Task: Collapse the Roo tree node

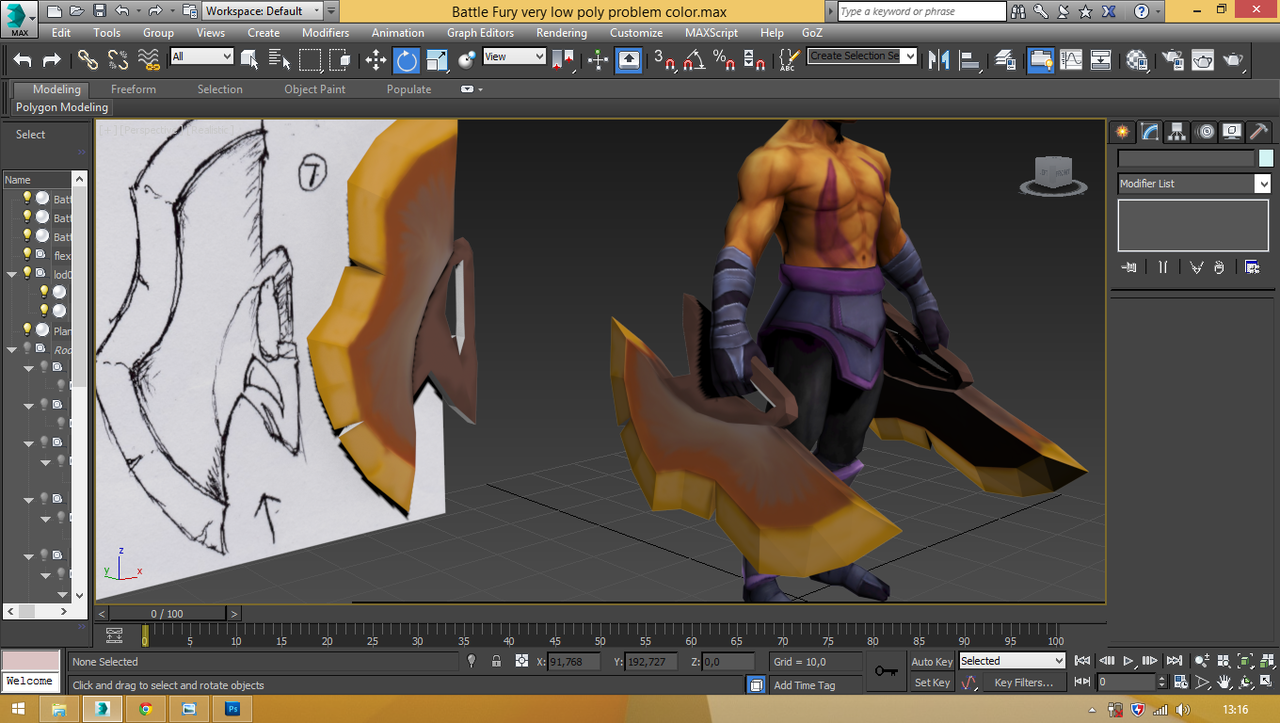Action: coord(12,350)
